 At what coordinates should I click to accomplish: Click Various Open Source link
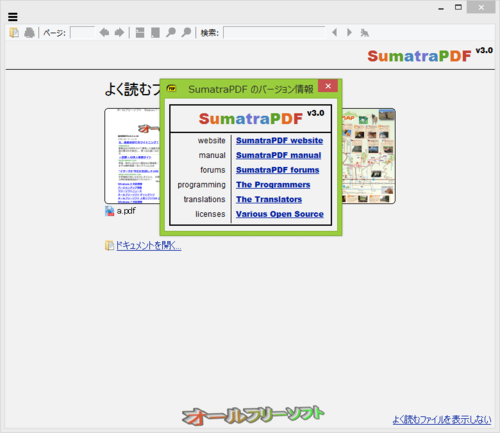(280, 214)
